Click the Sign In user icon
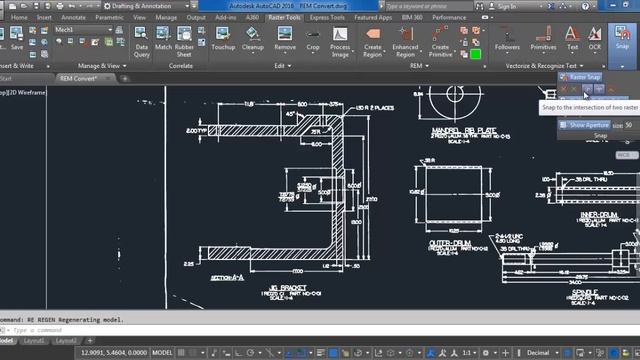 [x=491, y=6]
